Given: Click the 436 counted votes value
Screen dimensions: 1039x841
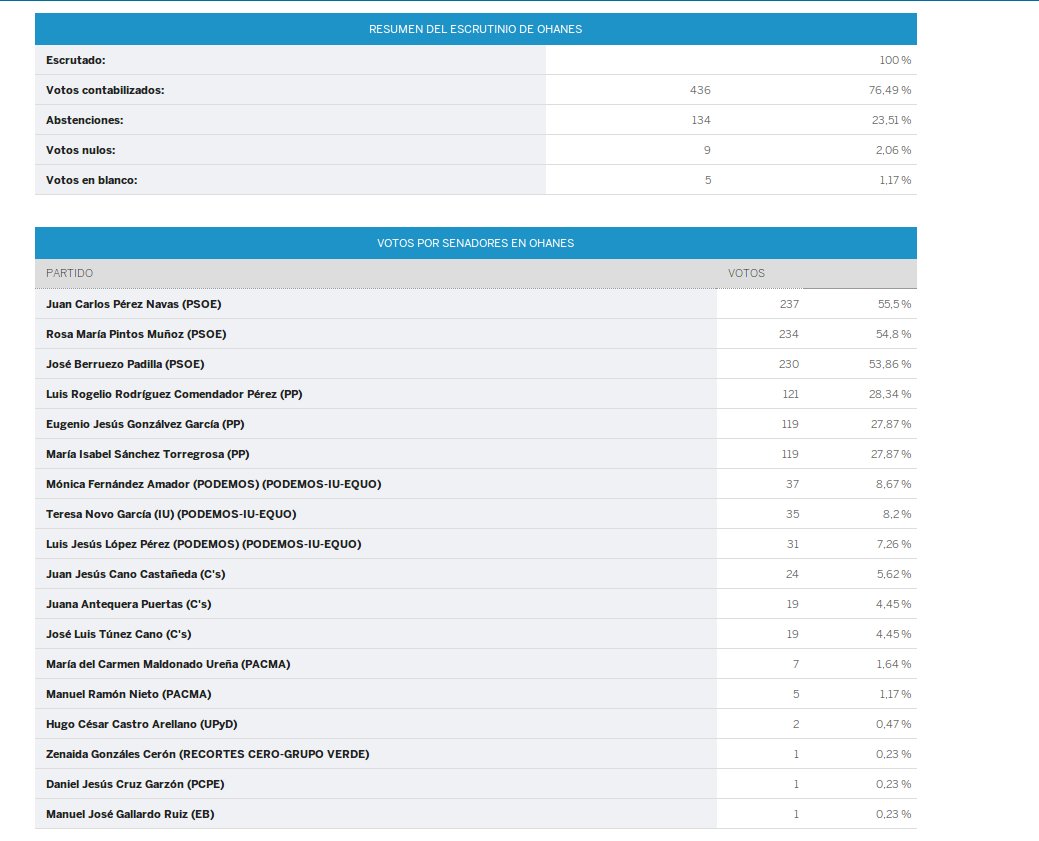Looking at the screenshot, I should pos(700,90).
